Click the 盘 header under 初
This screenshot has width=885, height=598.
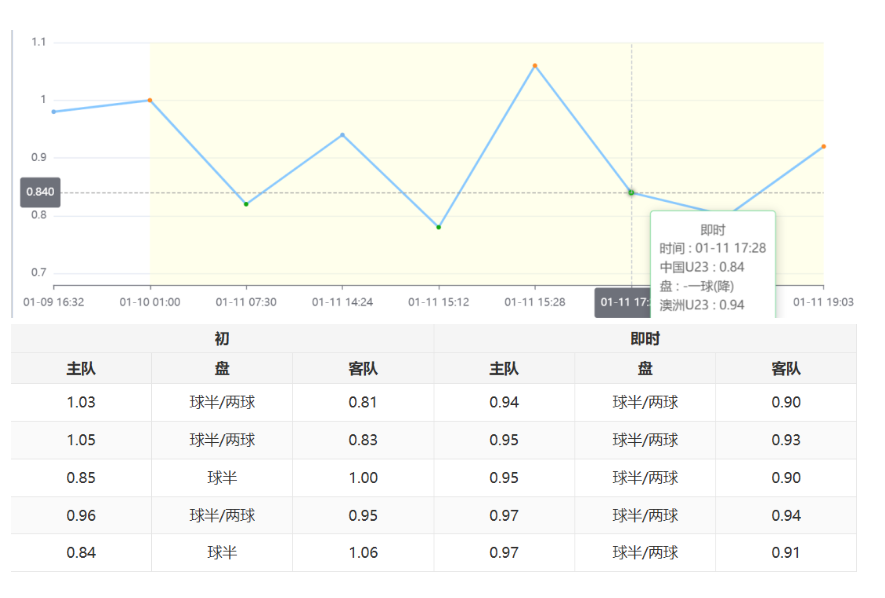coord(222,369)
